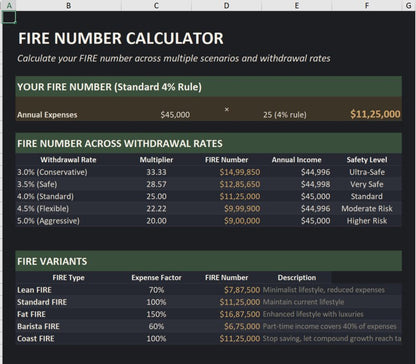This screenshot has height=364, width=416.
Task: Click the Maintain current lifestyle description
Action: point(303,302)
